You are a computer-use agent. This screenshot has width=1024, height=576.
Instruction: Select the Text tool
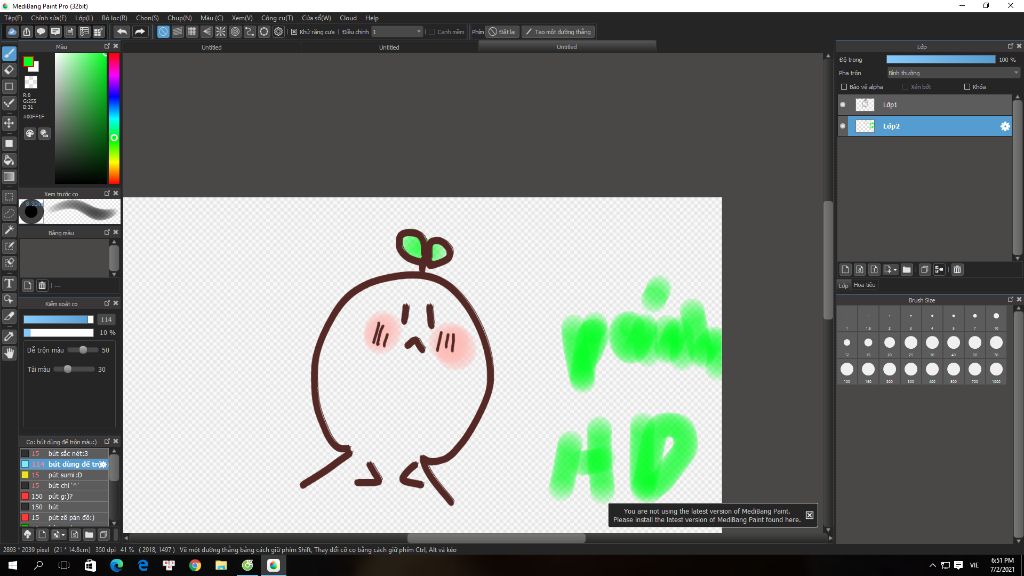pos(9,283)
